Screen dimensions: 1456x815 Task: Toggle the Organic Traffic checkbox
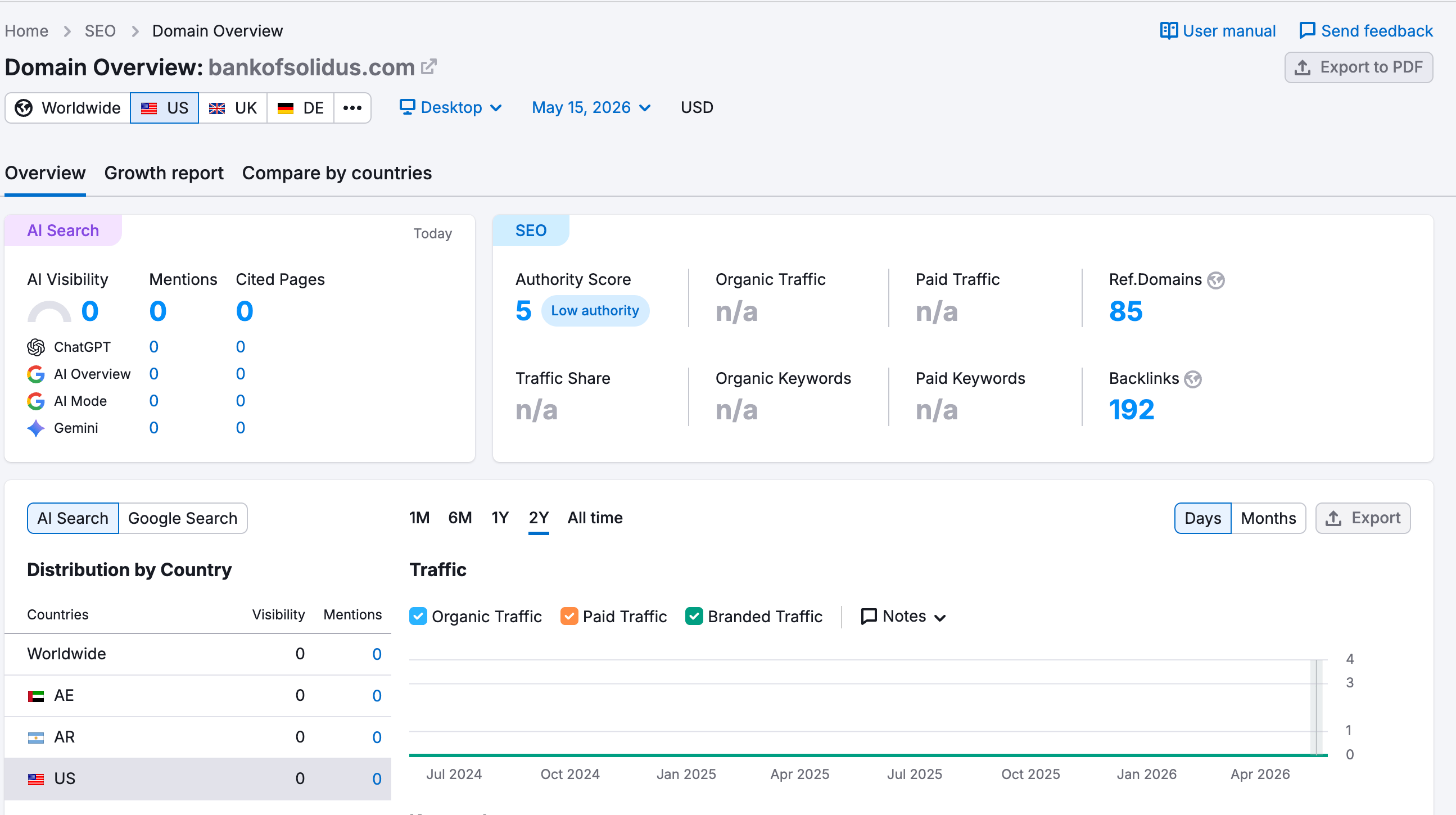[x=418, y=616]
